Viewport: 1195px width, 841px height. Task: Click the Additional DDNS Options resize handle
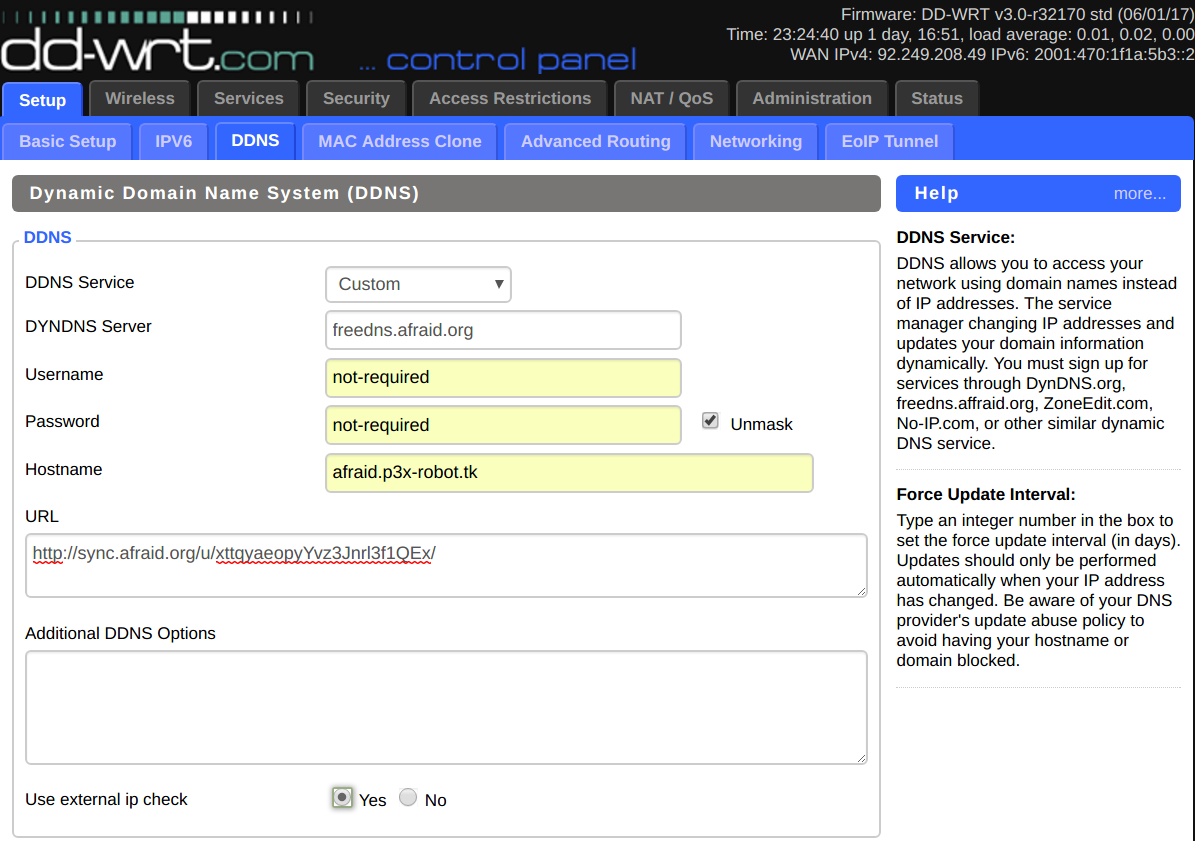tap(861, 758)
